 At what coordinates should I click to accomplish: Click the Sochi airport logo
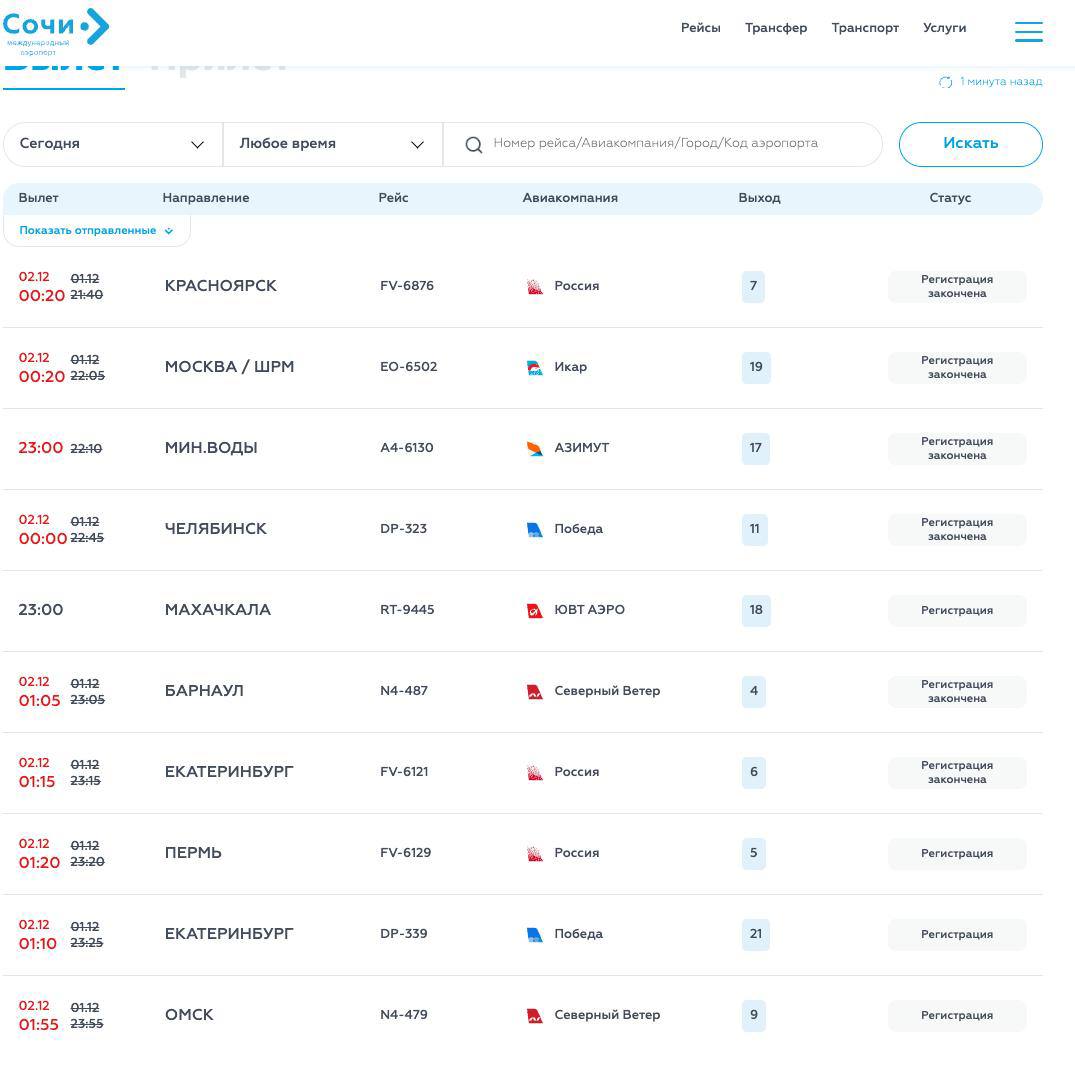[56, 29]
